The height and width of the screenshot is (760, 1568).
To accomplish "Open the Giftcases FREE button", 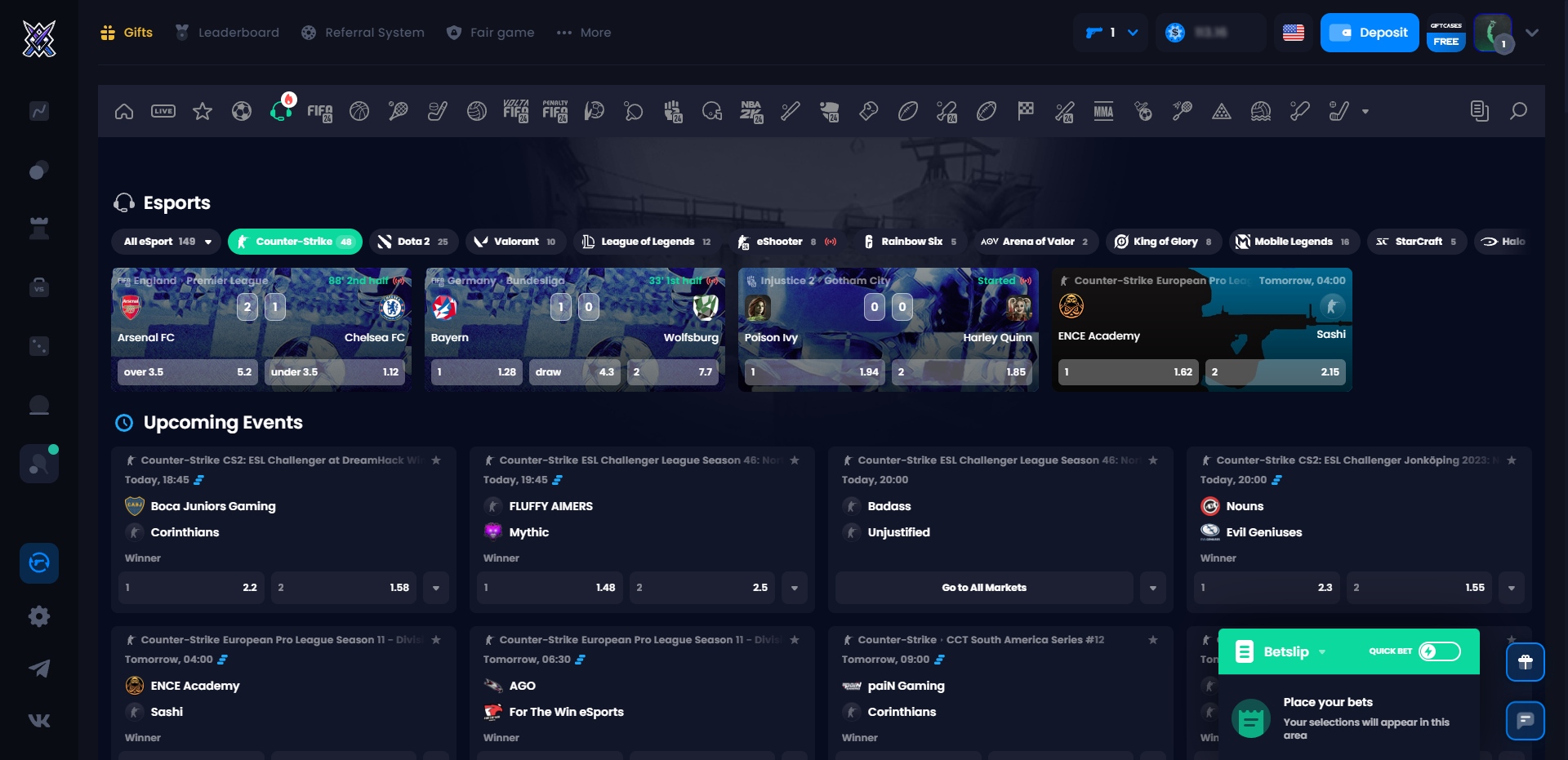I will 1445,33.
